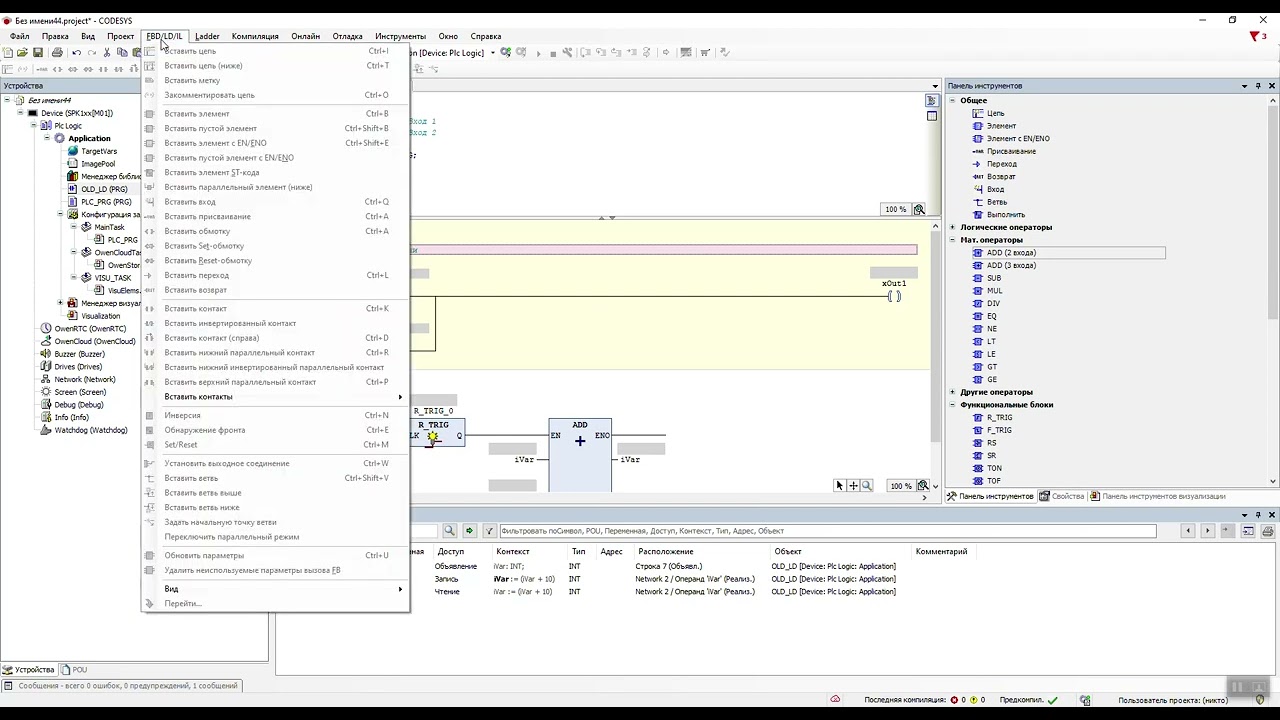The width and height of the screenshot is (1280, 720).
Task: Click the Сообщения status bar message
Action: tap(128, 686)
